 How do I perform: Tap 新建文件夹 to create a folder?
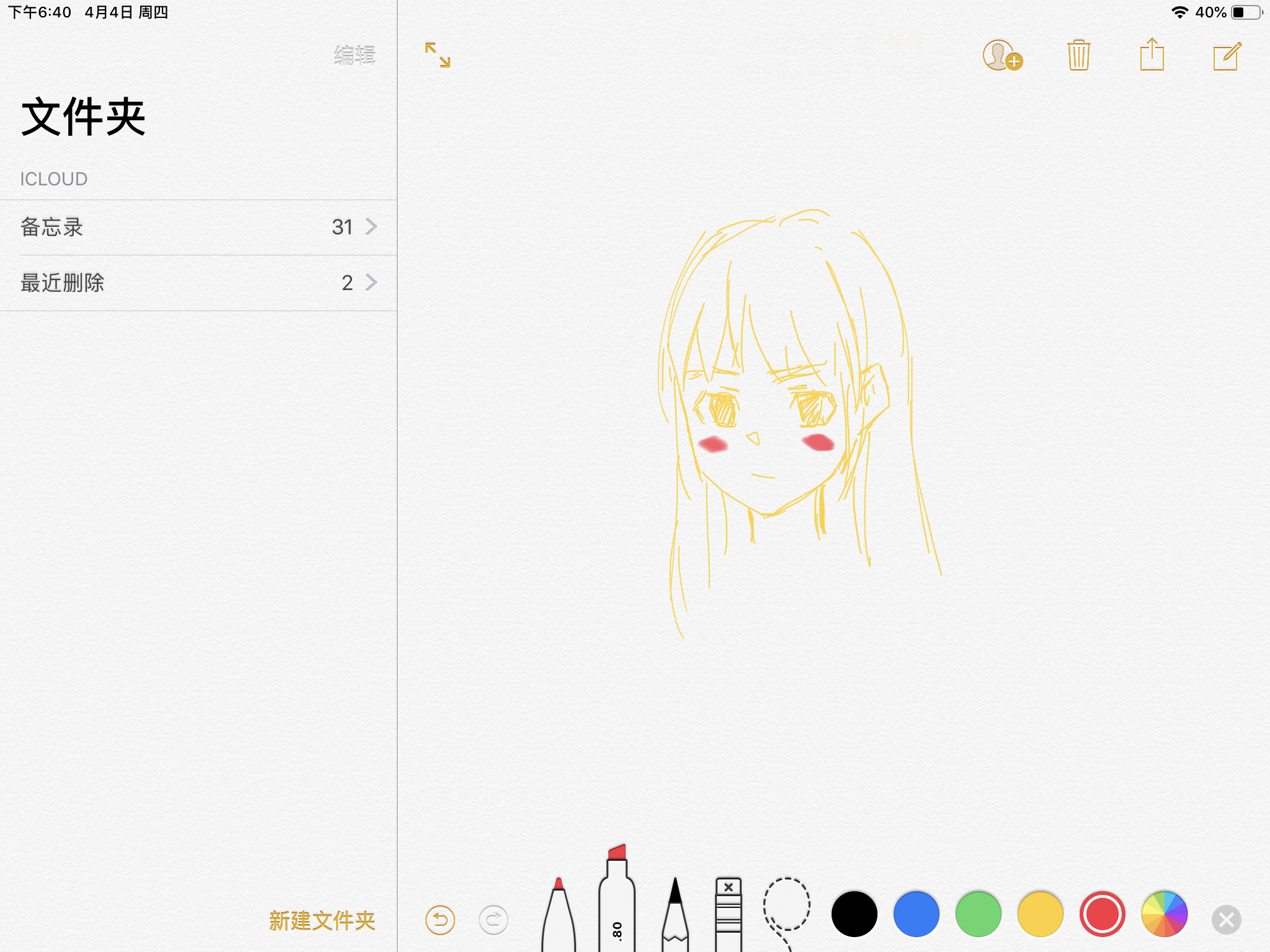(x=321, y=922)
